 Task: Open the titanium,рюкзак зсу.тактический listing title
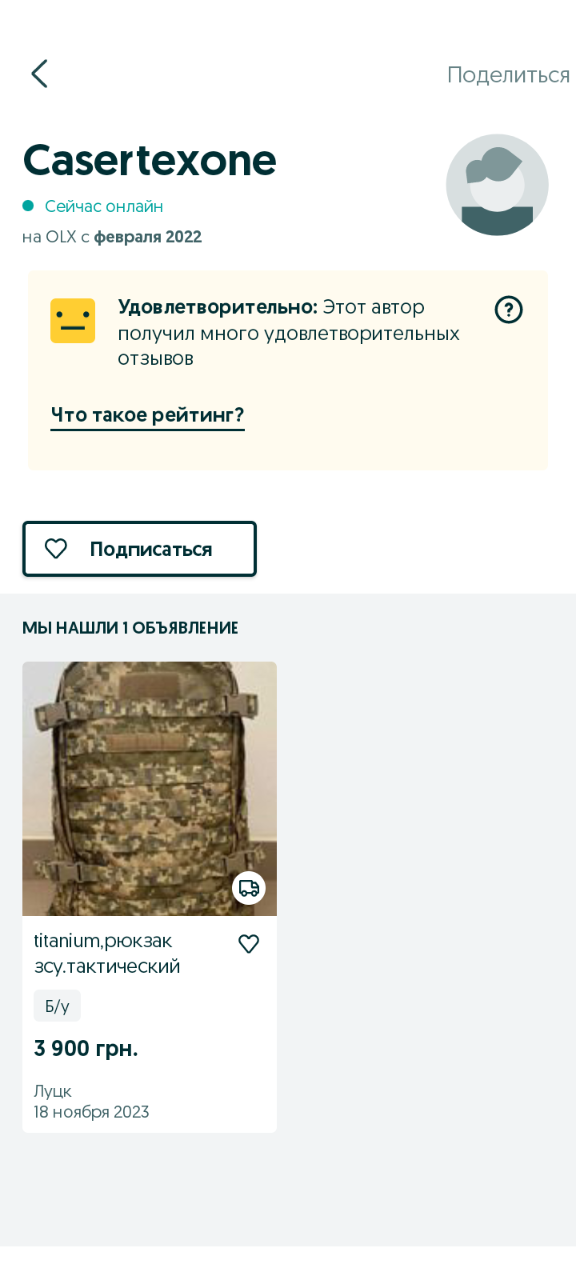point(107,954)
